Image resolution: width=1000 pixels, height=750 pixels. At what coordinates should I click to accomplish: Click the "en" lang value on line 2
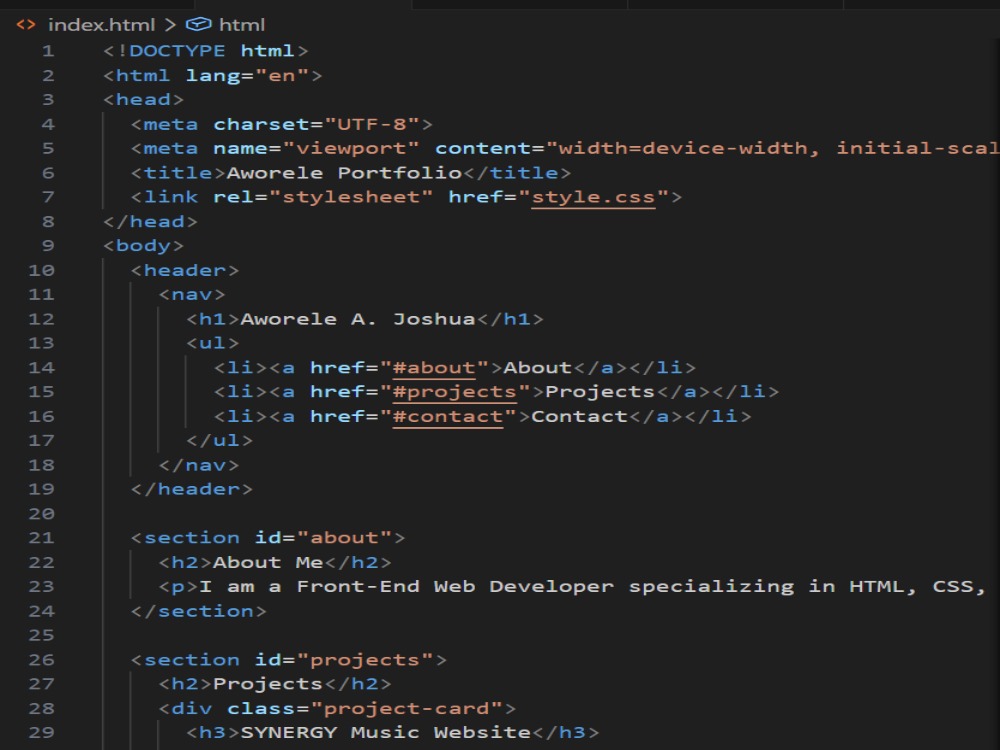(283, 76)
